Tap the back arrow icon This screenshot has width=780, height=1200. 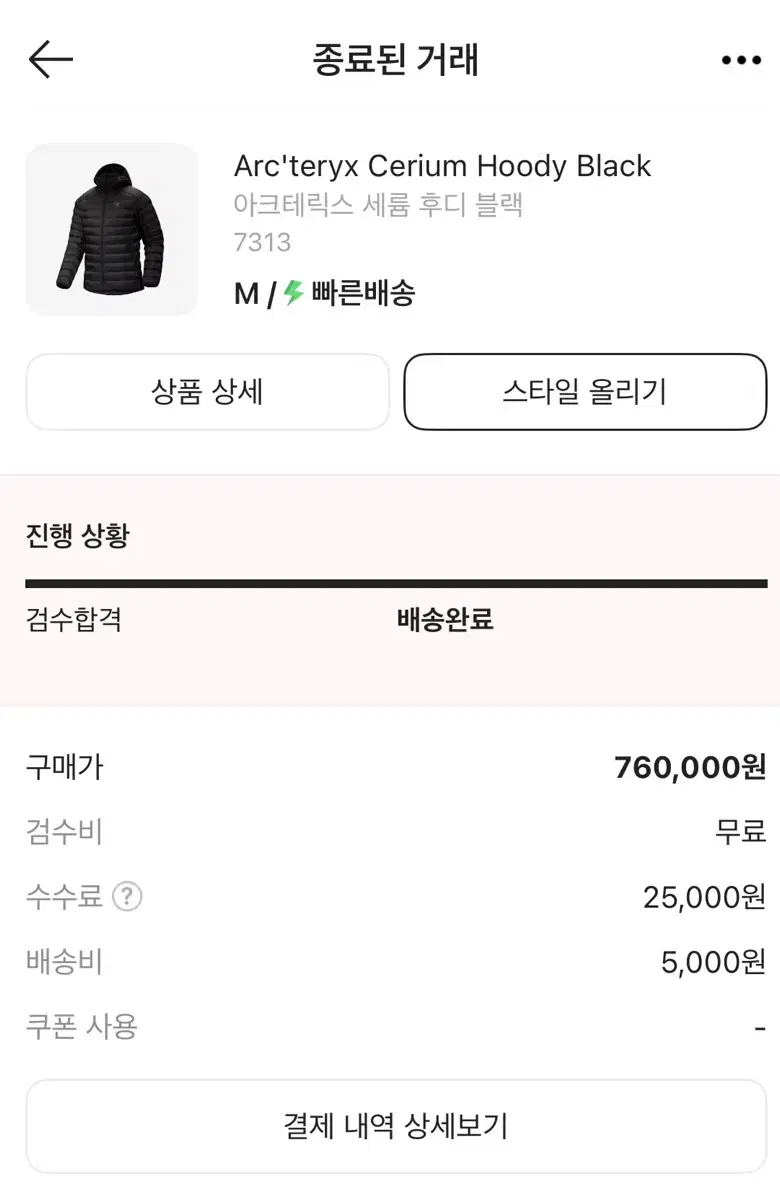(51, 60)
